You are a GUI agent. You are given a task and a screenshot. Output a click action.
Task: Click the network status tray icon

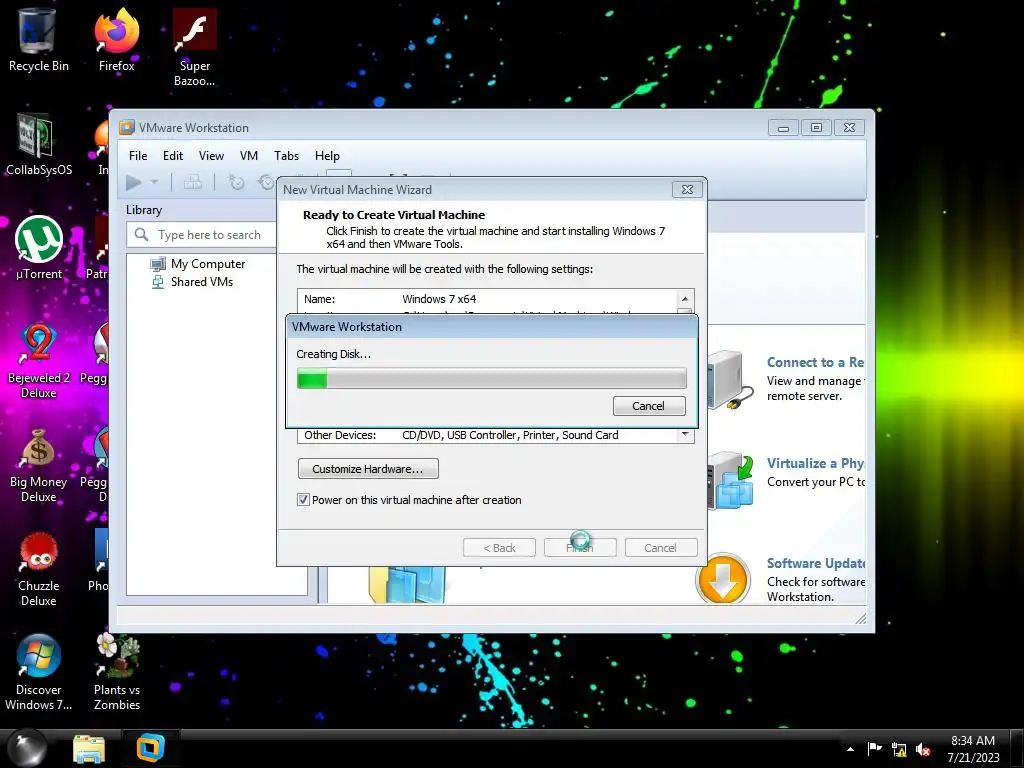[x=899, y=750]
